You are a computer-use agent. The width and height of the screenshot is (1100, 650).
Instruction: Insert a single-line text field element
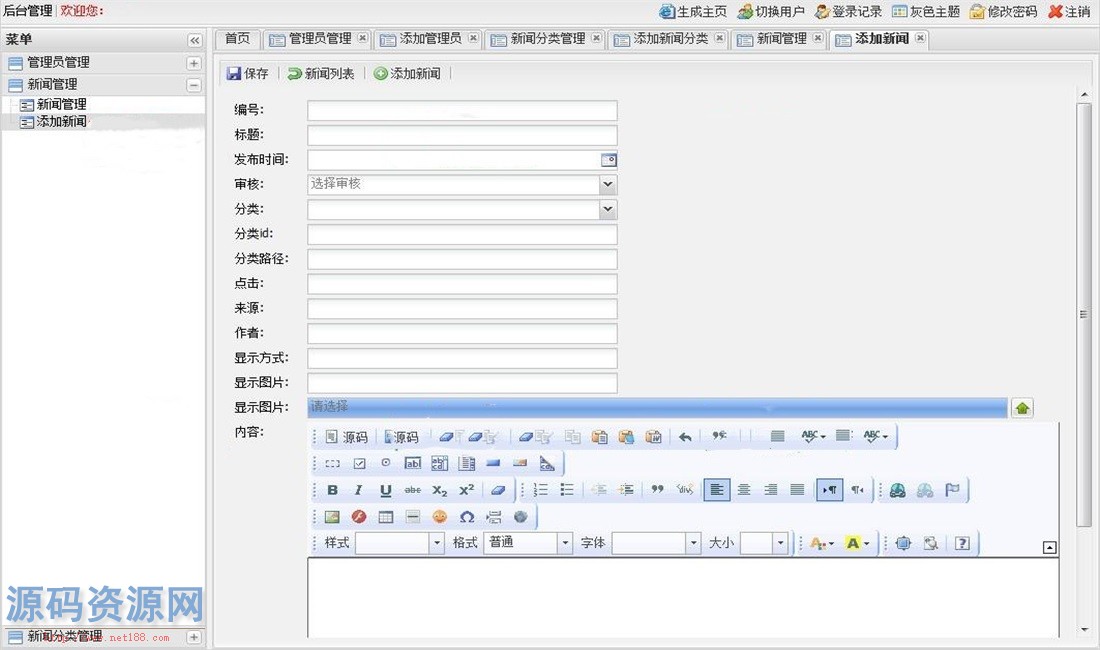[x=412, y=463]
